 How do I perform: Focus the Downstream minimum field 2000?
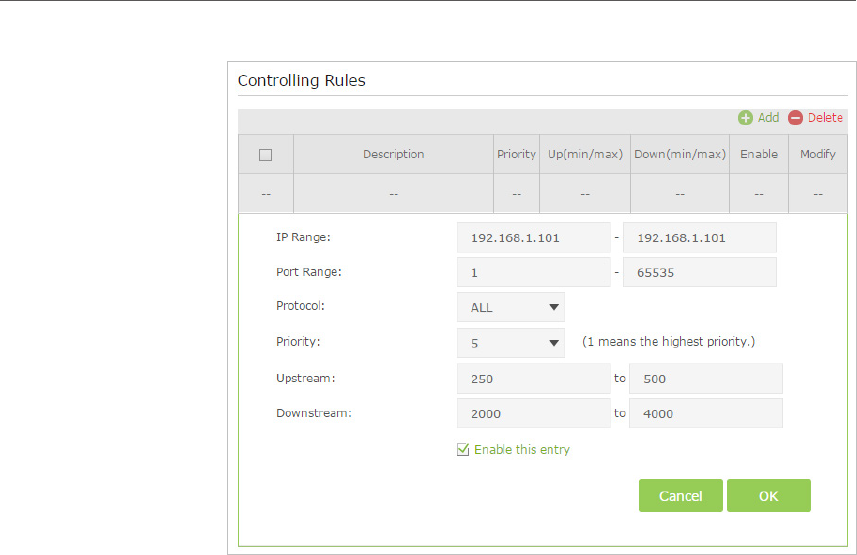click(x=533, y=413)
